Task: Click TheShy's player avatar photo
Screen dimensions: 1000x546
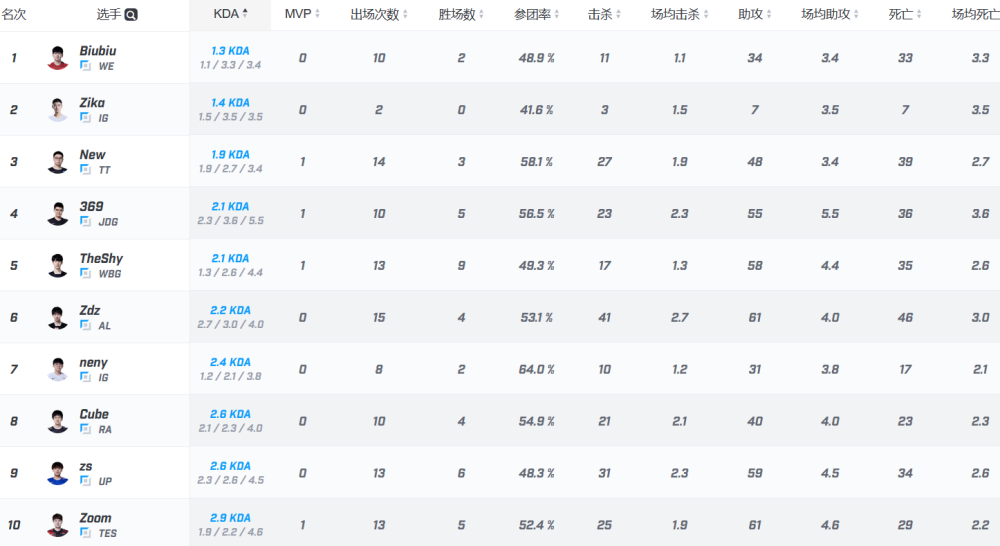Action: (57, 265)
